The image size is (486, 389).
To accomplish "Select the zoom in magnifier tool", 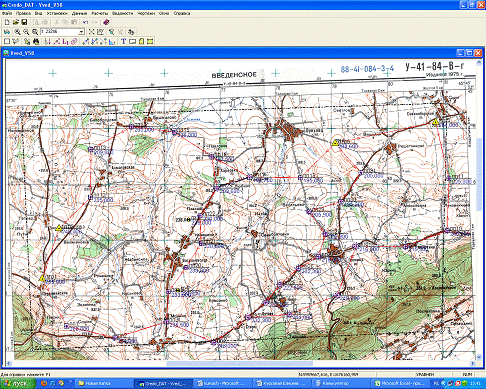I will [x=17, y=32].
